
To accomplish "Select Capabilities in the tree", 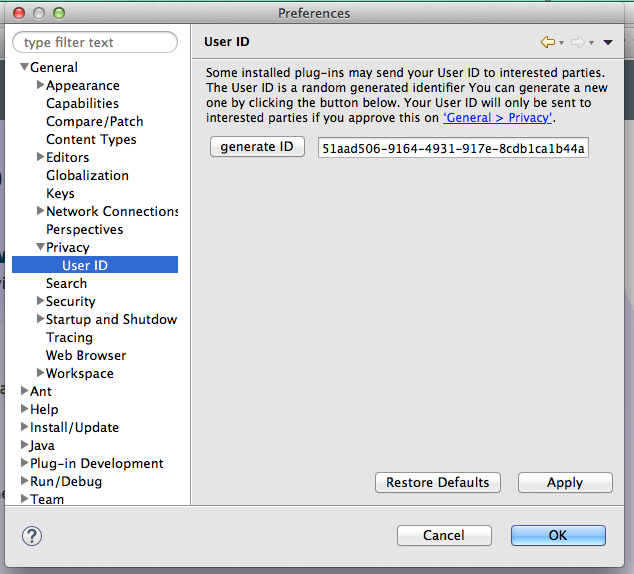I will click(82, 103).
